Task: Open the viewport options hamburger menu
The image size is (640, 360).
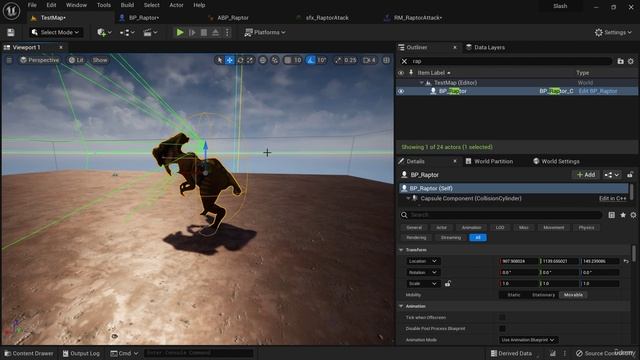Action: pyautogui.click(x=9, y=60)
